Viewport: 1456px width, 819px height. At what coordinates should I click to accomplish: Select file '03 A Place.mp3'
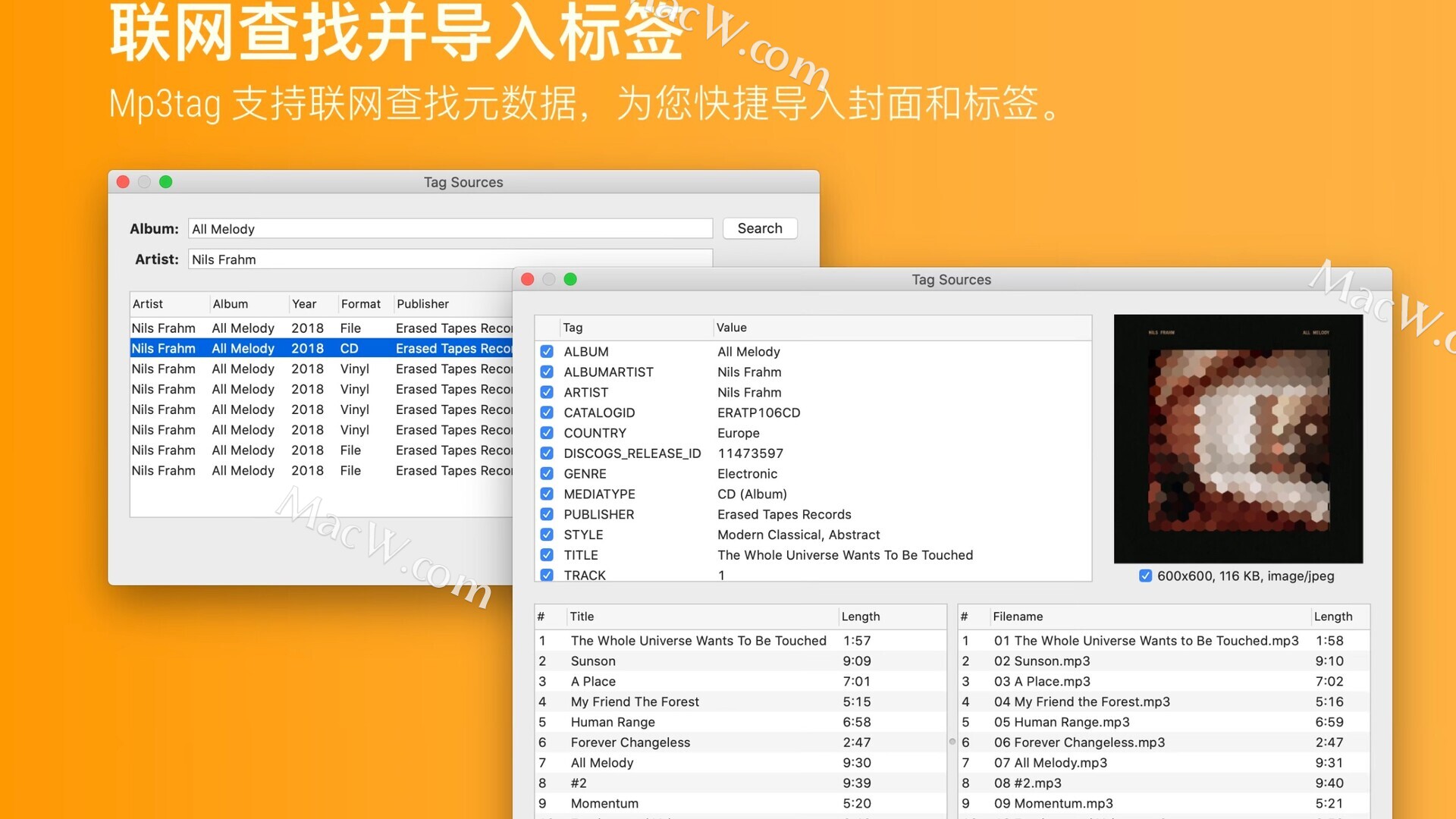click(1164, 682)
